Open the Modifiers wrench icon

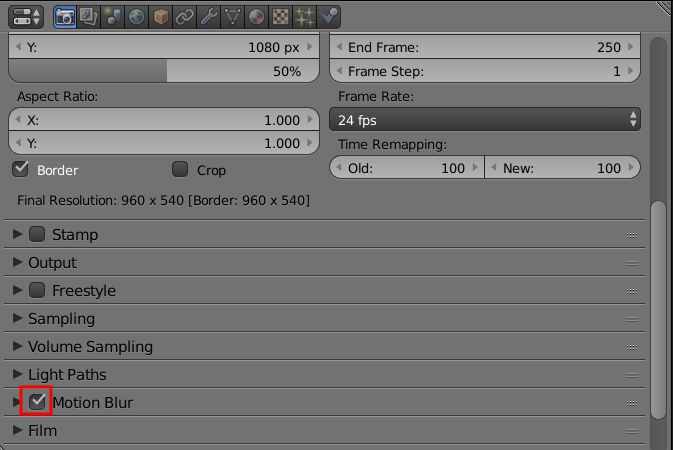(x=209, y=17)
